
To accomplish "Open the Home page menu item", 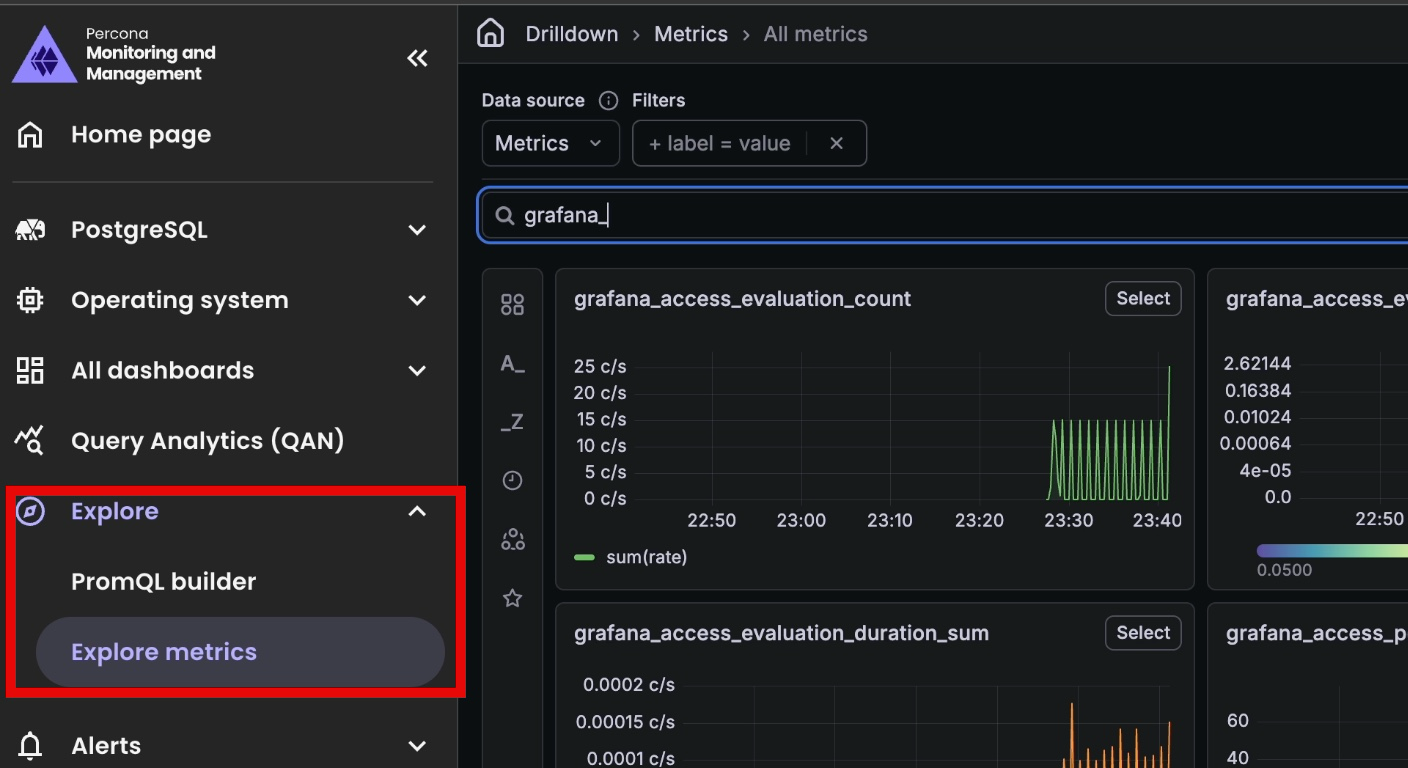I will point(141,134).
